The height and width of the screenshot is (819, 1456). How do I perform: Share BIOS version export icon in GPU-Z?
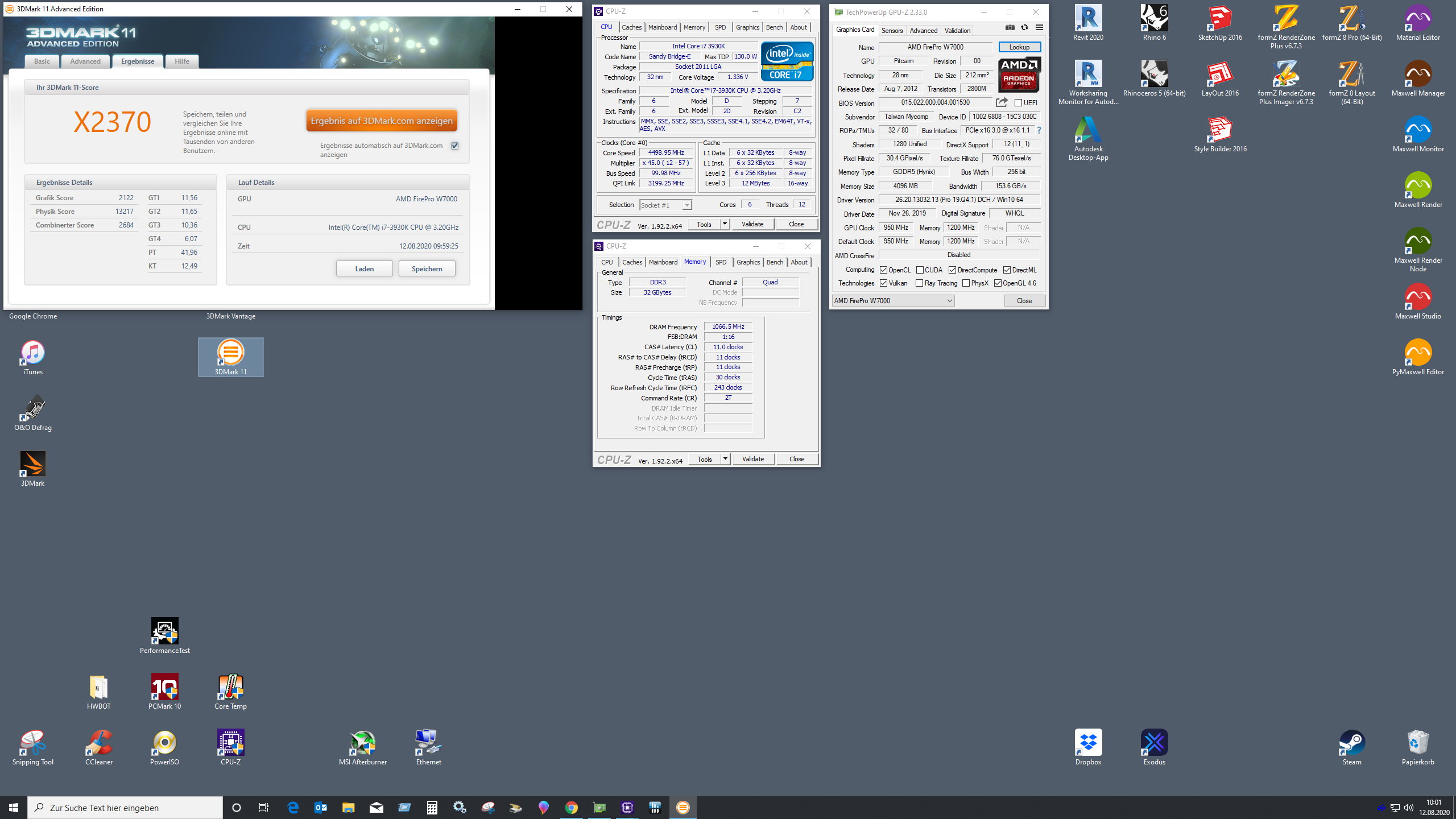coord(1002,102)
